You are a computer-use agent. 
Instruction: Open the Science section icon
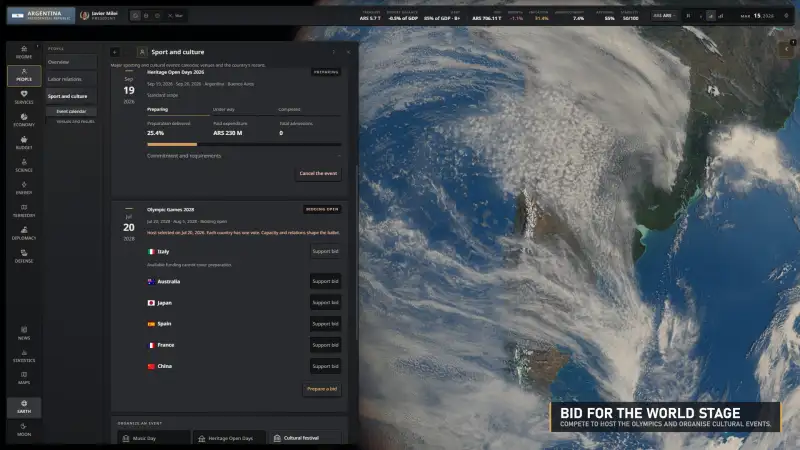coord(24,165)
